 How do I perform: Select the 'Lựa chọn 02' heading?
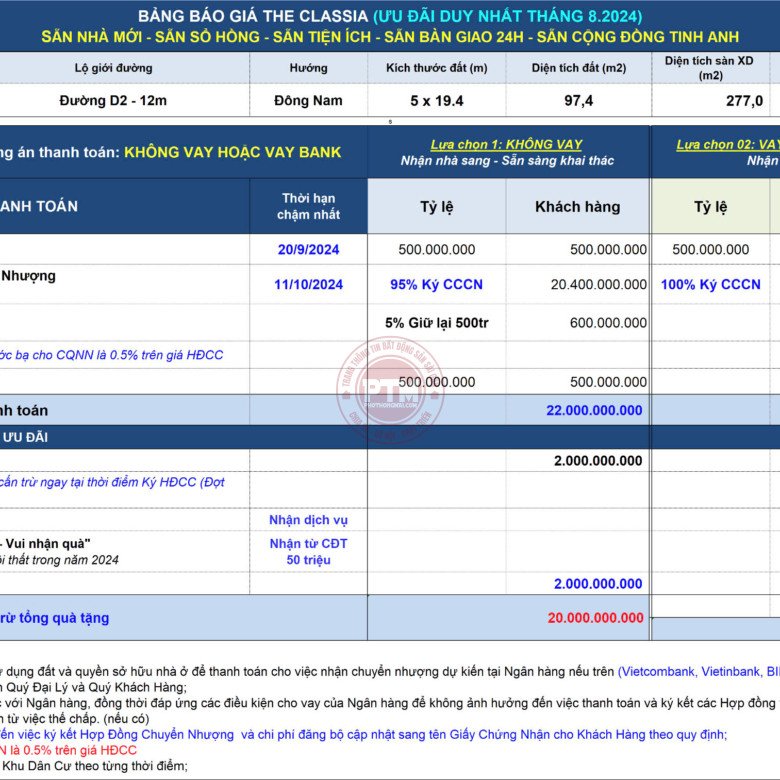pyautogui.click(x=728, y=144)
